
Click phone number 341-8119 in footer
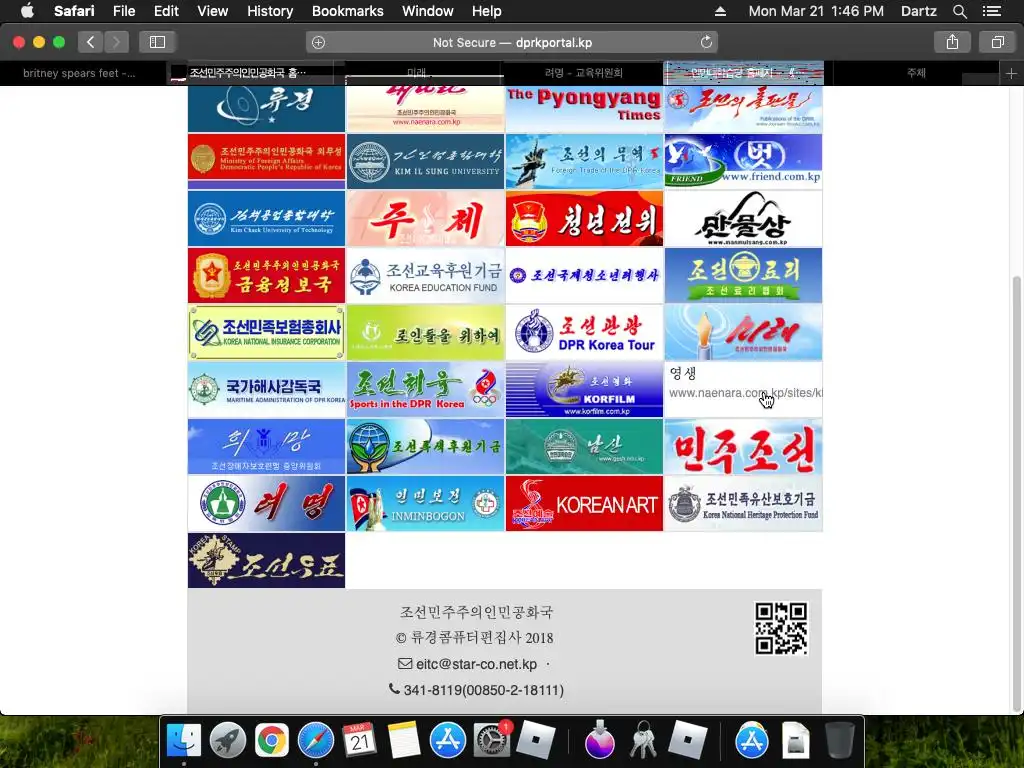[483, 690]
